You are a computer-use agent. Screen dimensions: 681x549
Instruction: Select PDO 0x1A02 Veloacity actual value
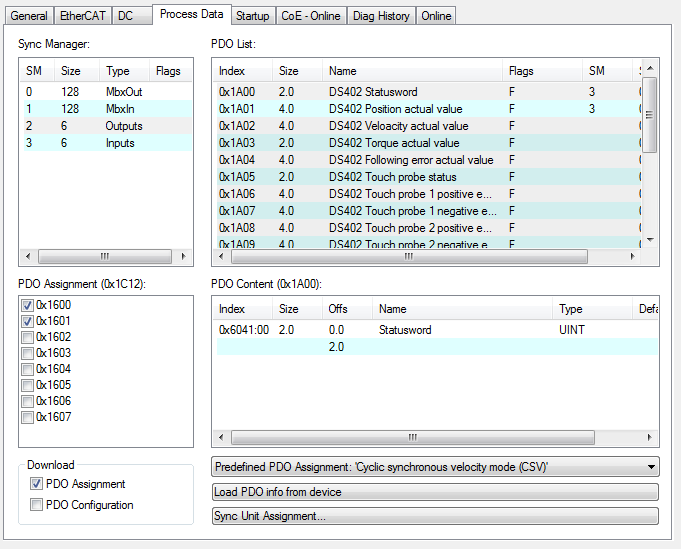point(428,126)
